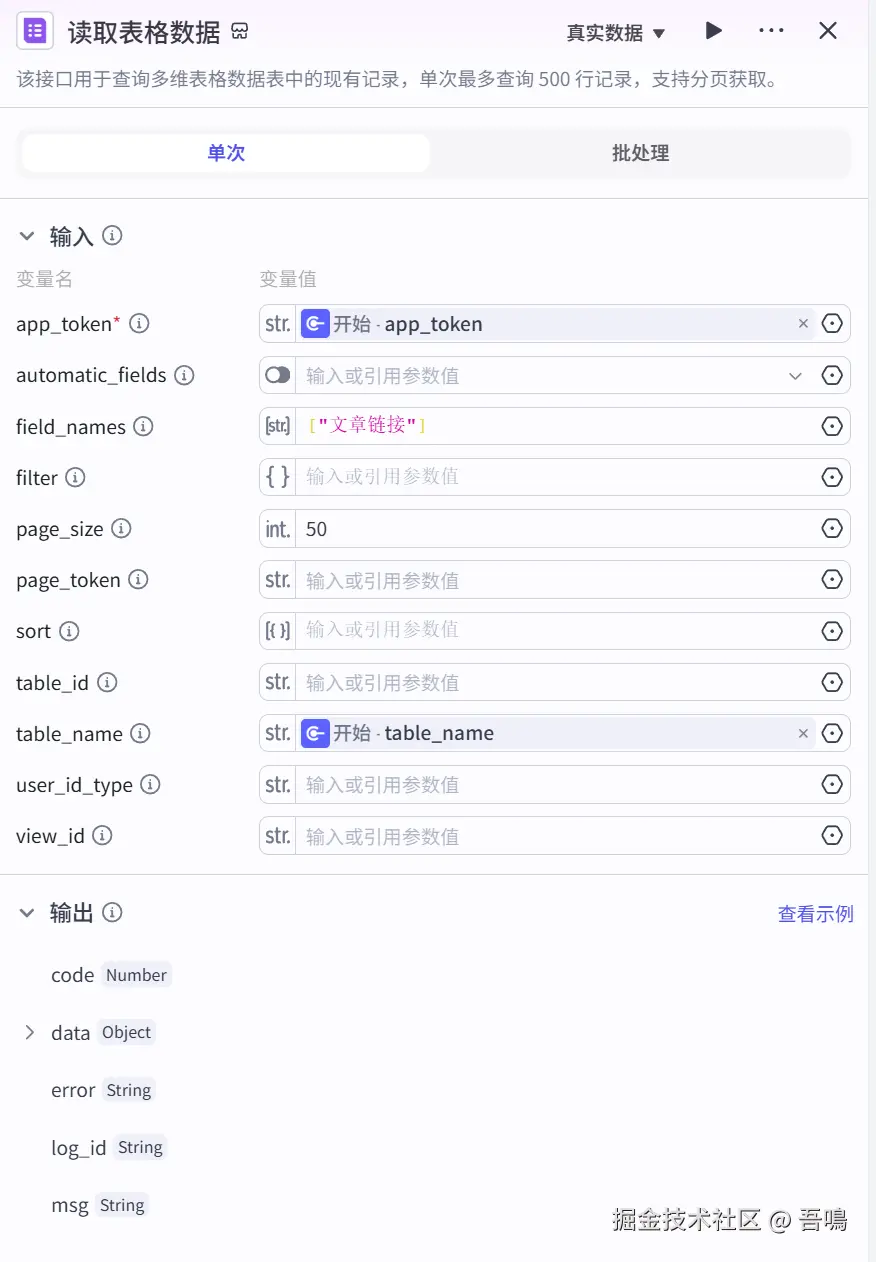Select the 单次 tab

226,153
